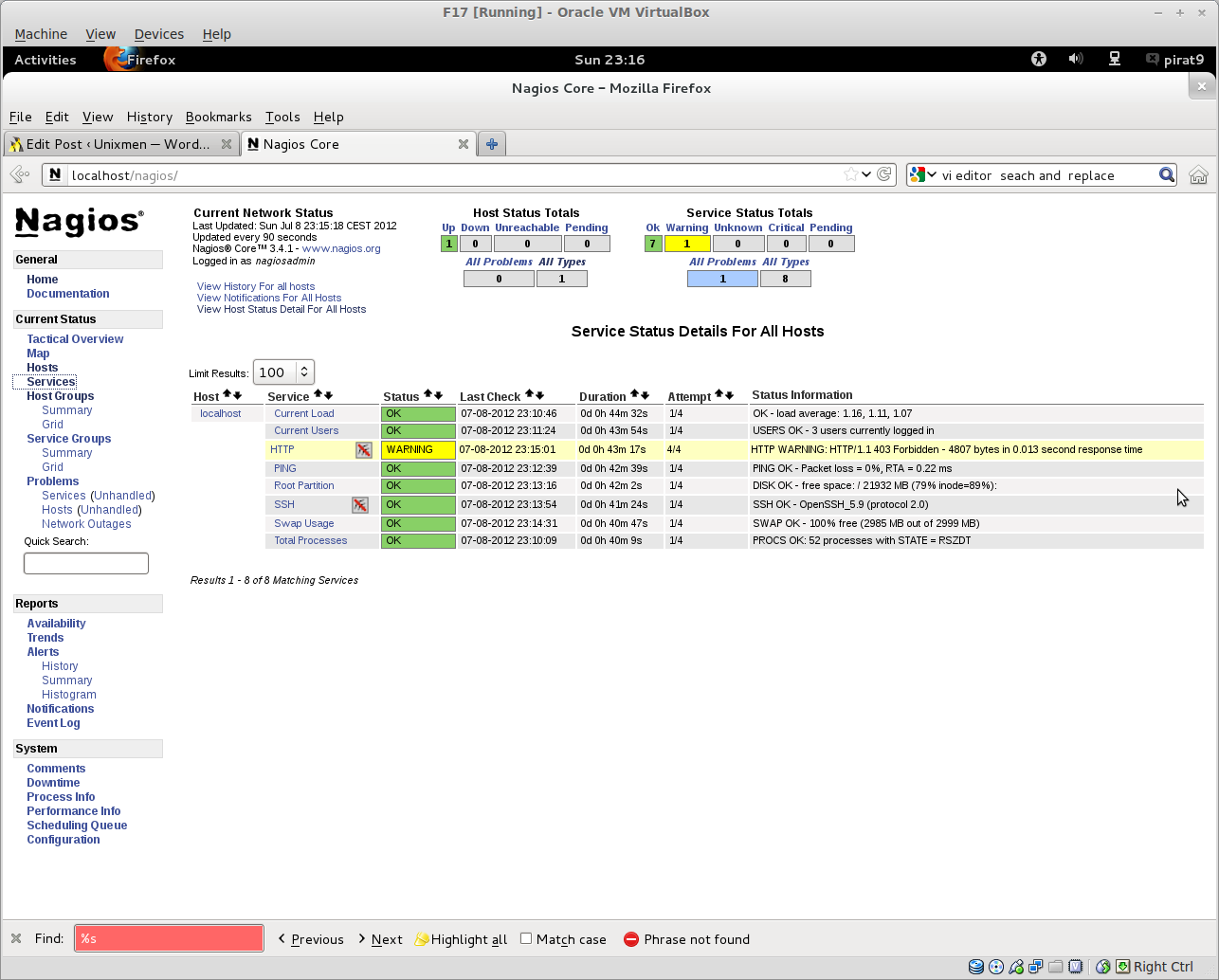Open Firefox History menu

150,117
